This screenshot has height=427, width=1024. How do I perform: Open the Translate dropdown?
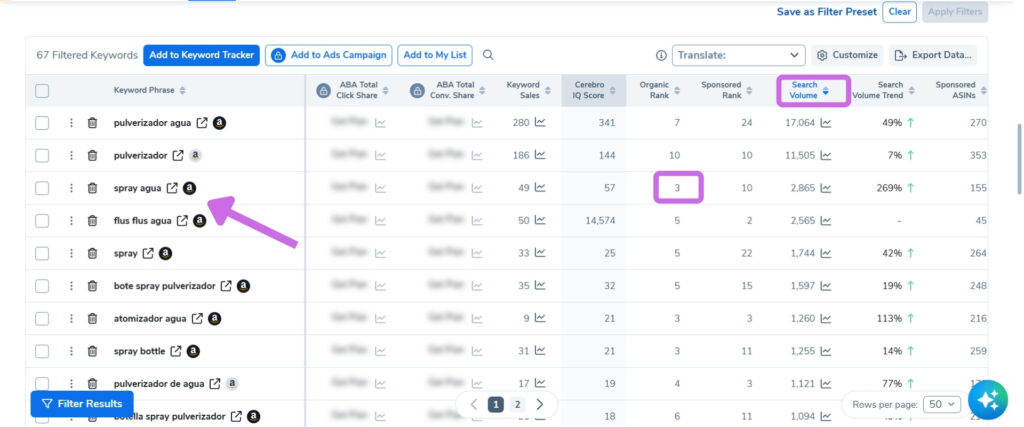click(x=739, y=55)
